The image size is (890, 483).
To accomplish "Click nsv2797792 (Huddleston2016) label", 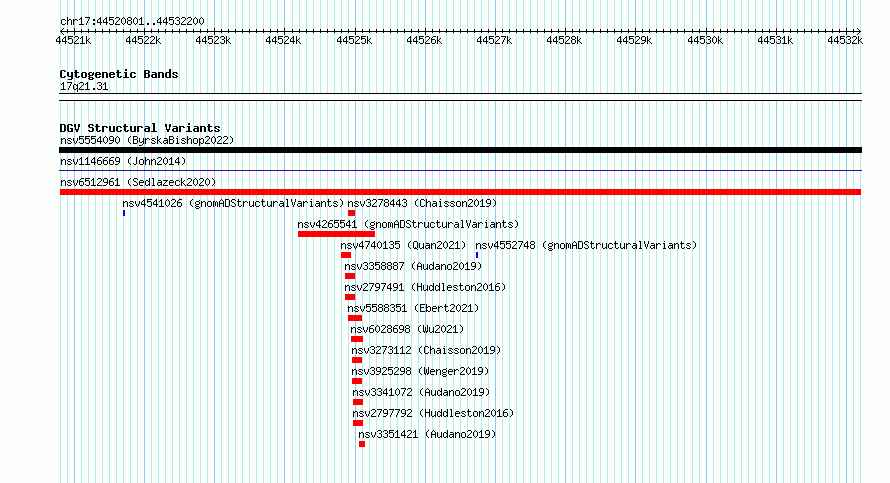I will click(x=433, y=413).
